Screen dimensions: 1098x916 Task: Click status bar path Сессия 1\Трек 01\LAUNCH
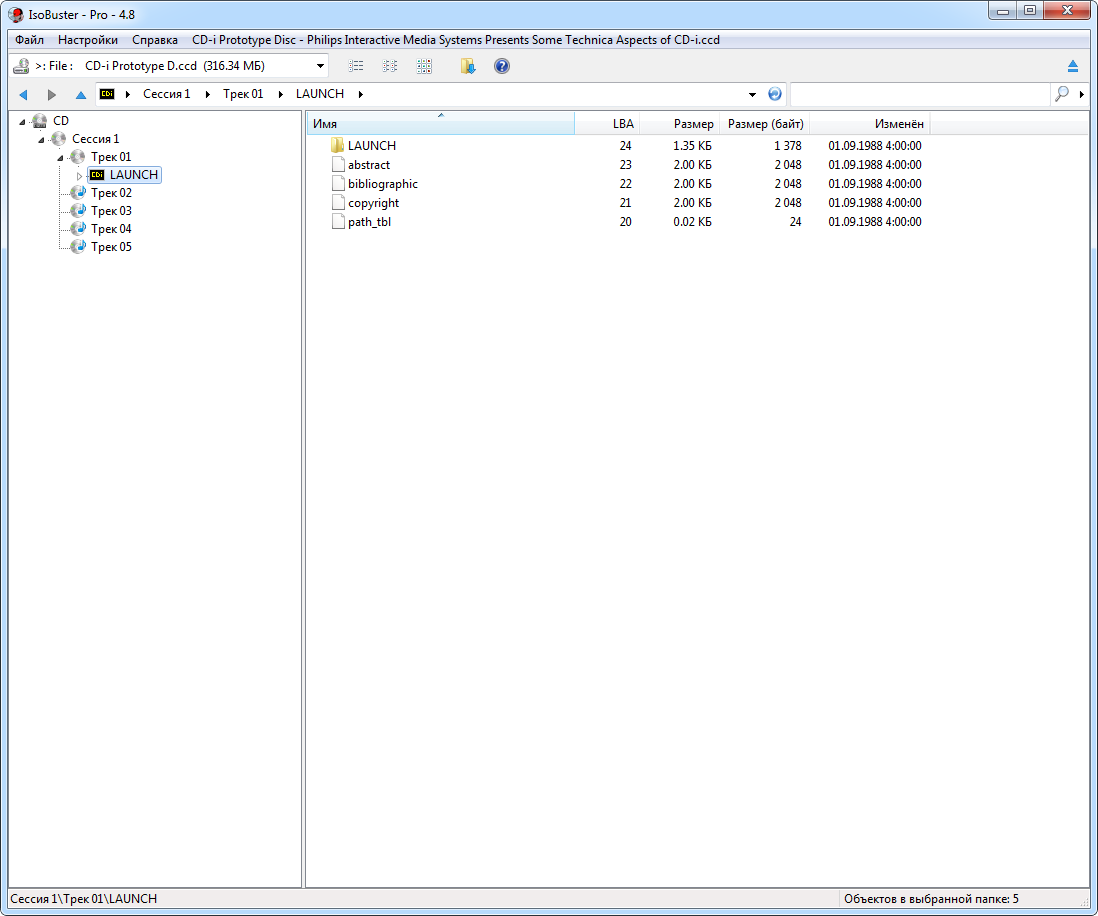click(84, 898)
